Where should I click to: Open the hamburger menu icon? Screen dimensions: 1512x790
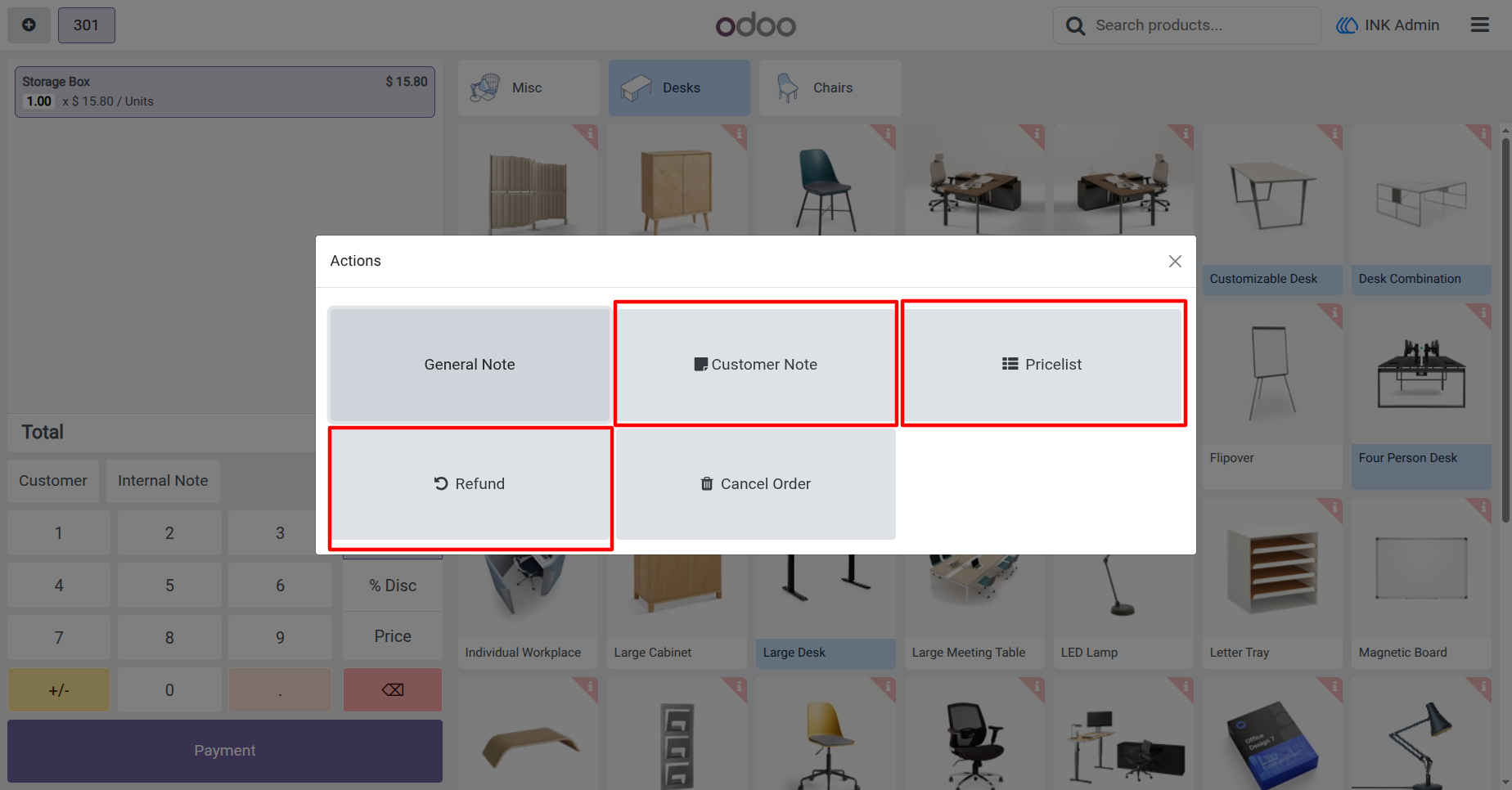(x=1479, y=25)
